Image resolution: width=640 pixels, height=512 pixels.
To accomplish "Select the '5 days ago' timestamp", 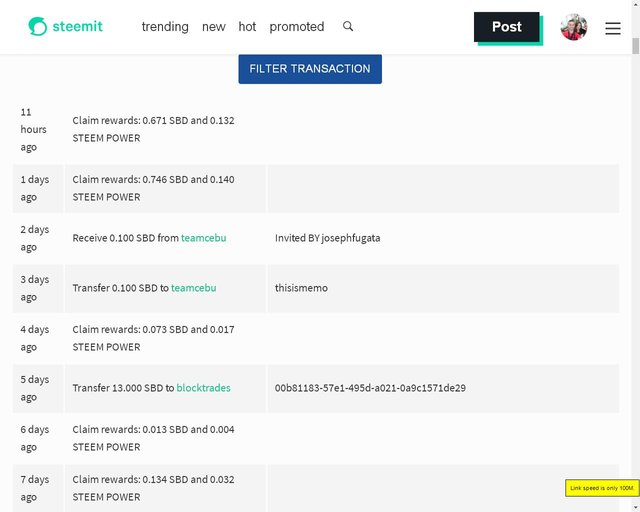I will (35, 388).
